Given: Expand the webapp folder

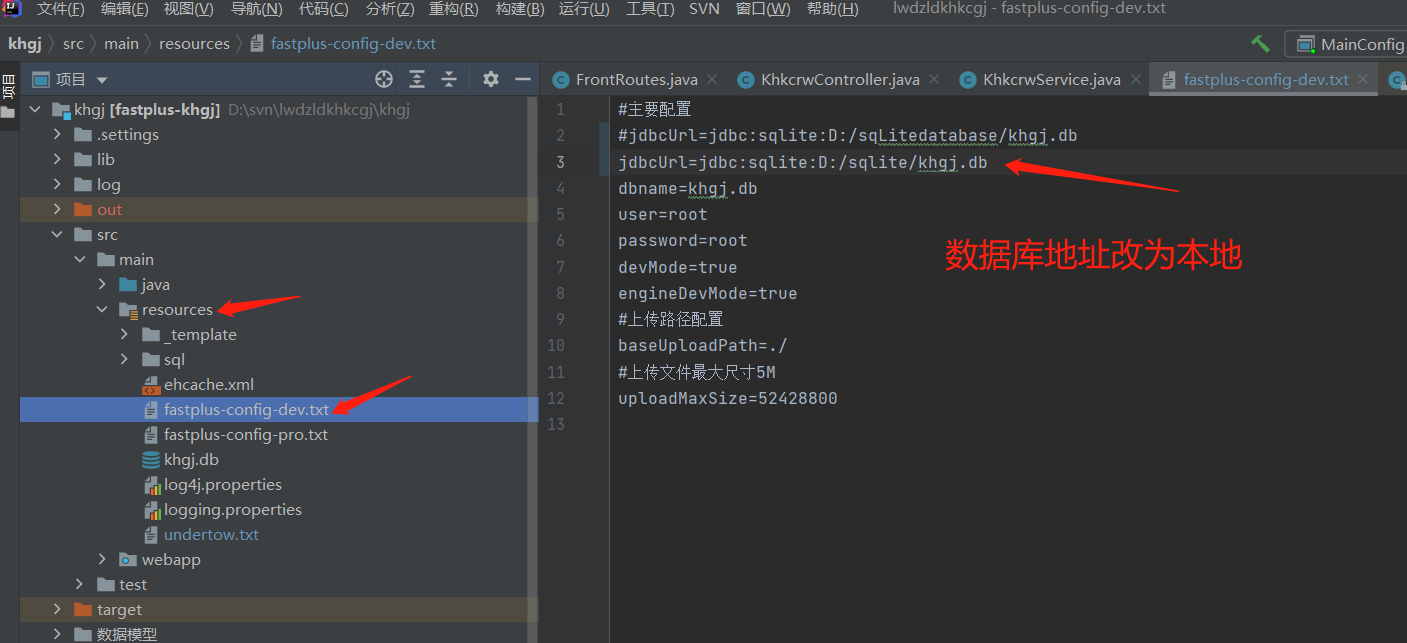Looking at the screenshot, I should pyautogui.click(x=100, y=559).
